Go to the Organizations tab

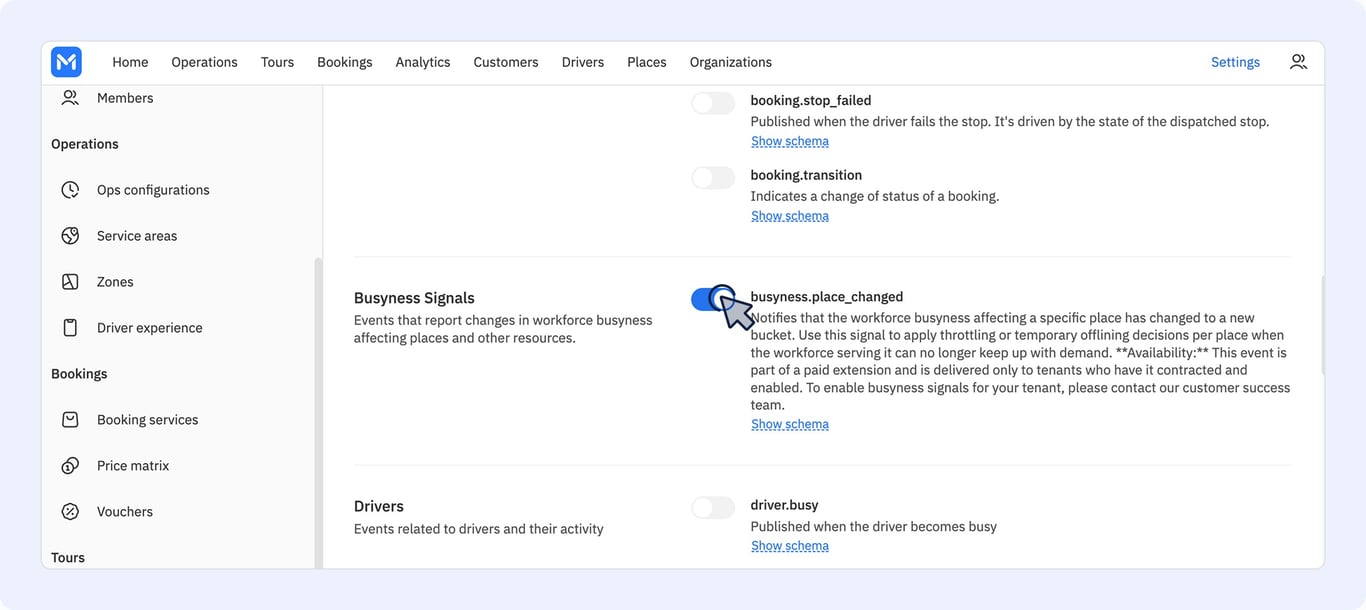click(731, 62)
